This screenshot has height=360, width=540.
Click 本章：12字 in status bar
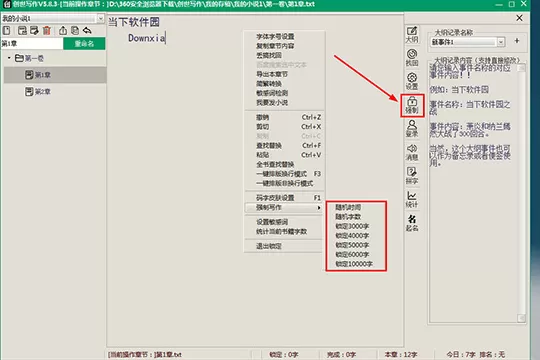[401, 354]
